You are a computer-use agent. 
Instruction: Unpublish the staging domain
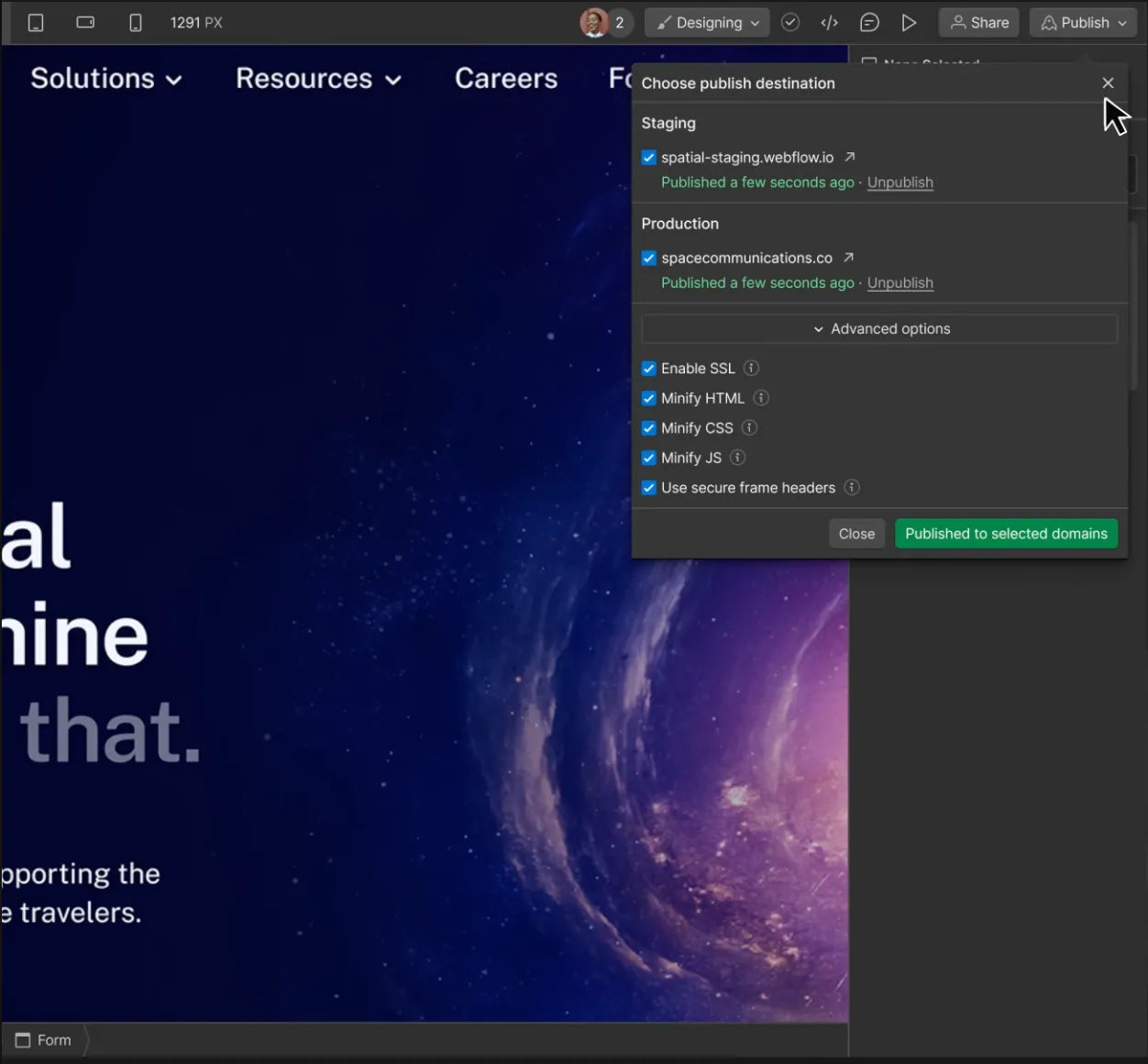tap(900, 183)
